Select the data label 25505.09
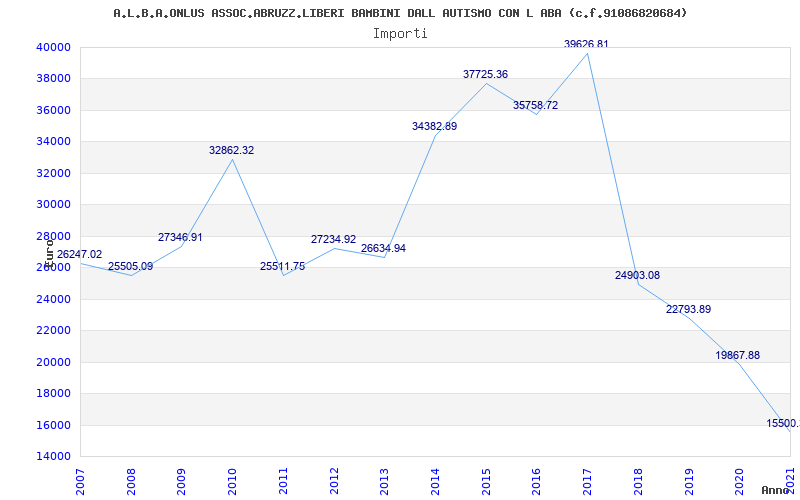800x500 pixels. tap(130, 266)
